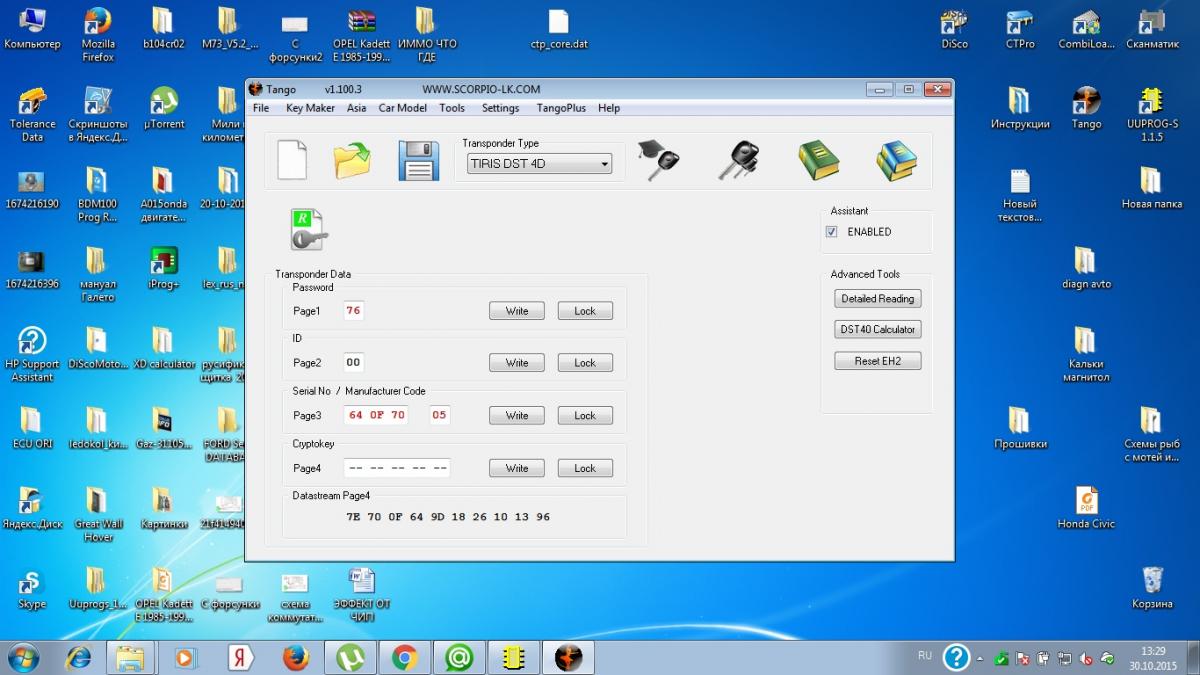Click Lock for Page2 ID
Viewport: 1200px width, 675px height.
[x=585, y=363]
